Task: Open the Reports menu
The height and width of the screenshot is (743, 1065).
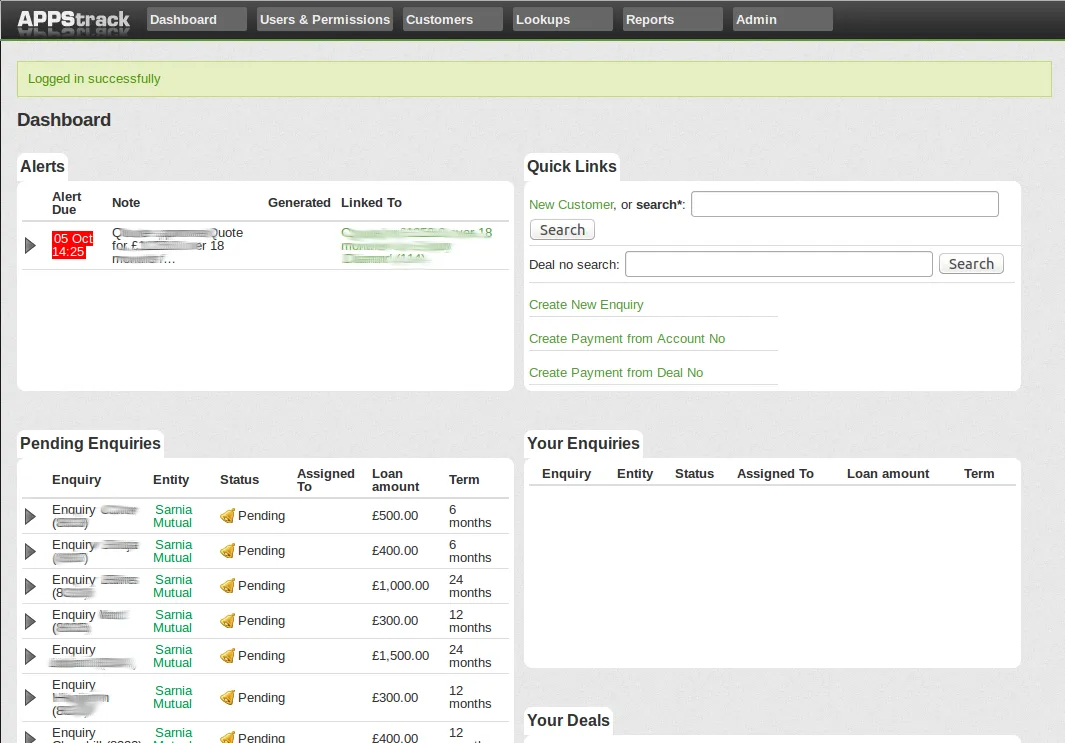Action: [672, 20]
